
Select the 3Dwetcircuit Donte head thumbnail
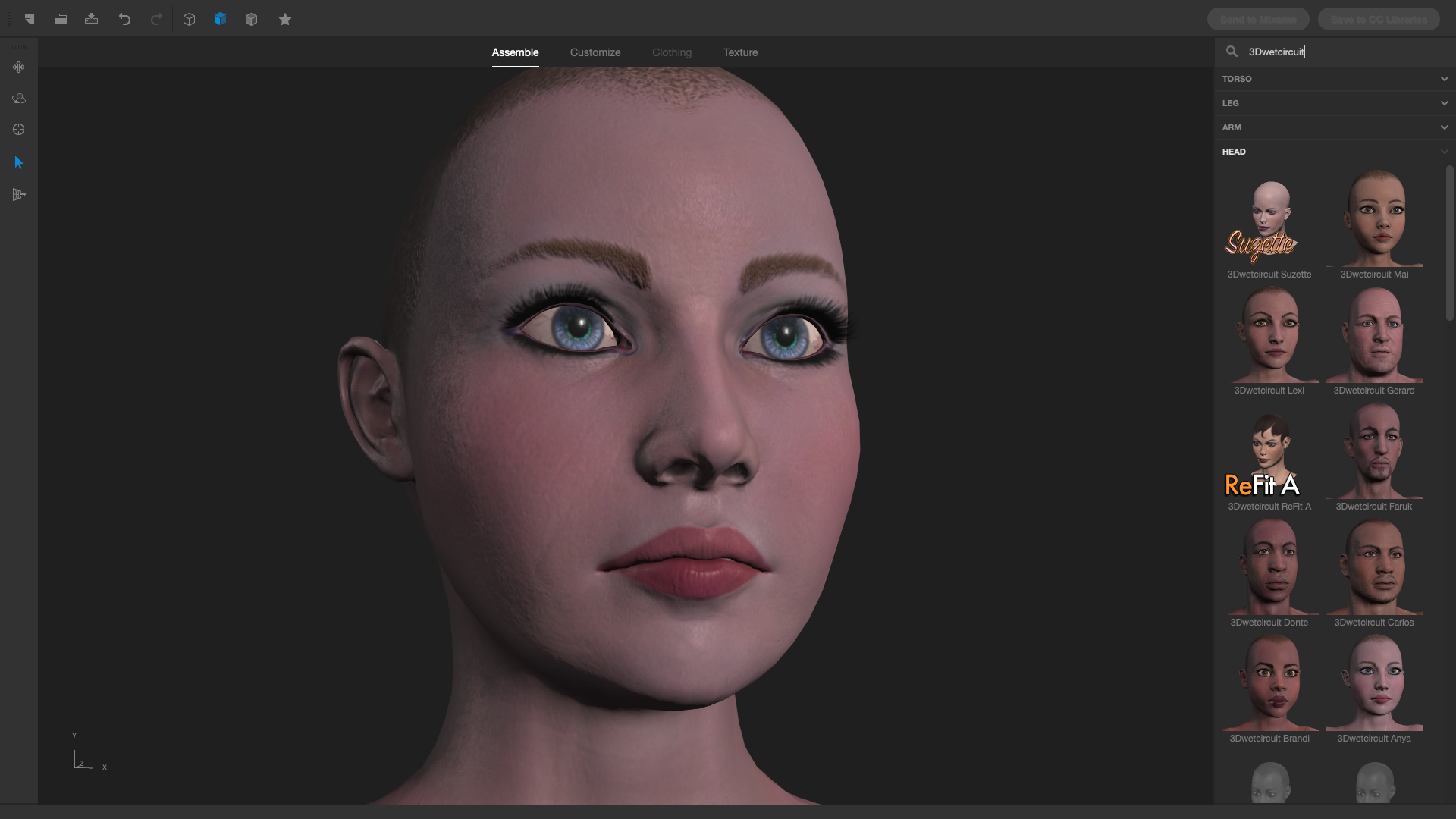[x=1269, y=568]
